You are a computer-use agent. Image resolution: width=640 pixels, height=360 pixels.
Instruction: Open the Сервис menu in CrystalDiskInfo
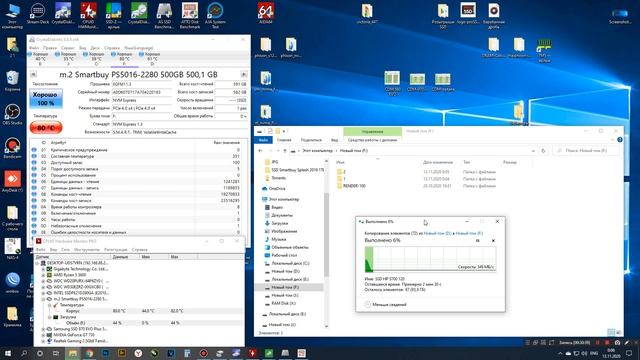[x=68, y=48]
